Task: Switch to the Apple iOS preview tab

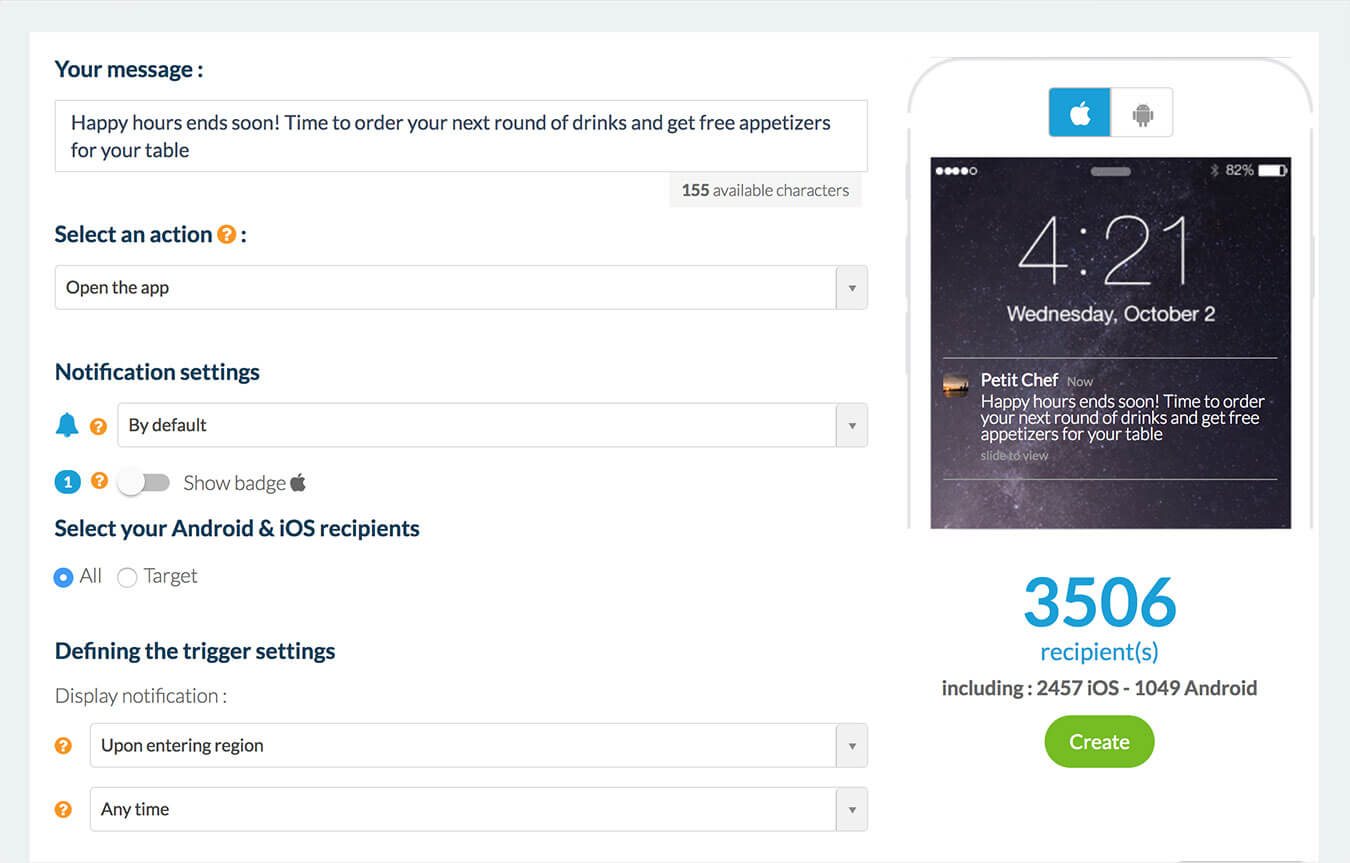Action: point(1079,113)
